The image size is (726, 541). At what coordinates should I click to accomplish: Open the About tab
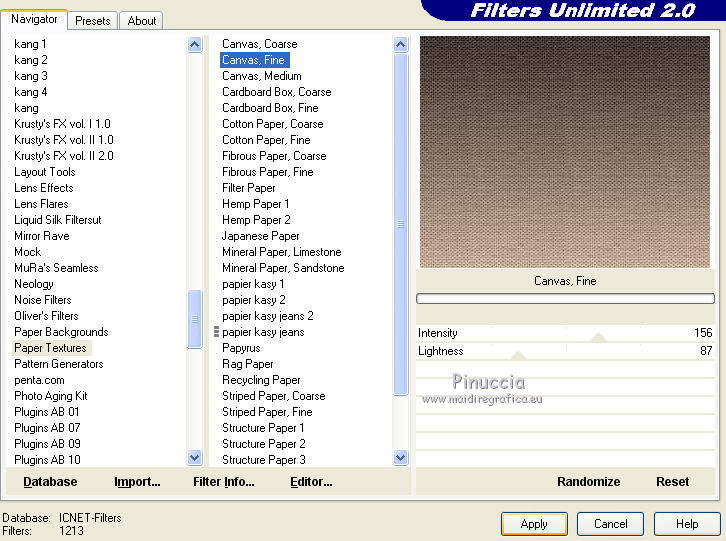(142, 21)
